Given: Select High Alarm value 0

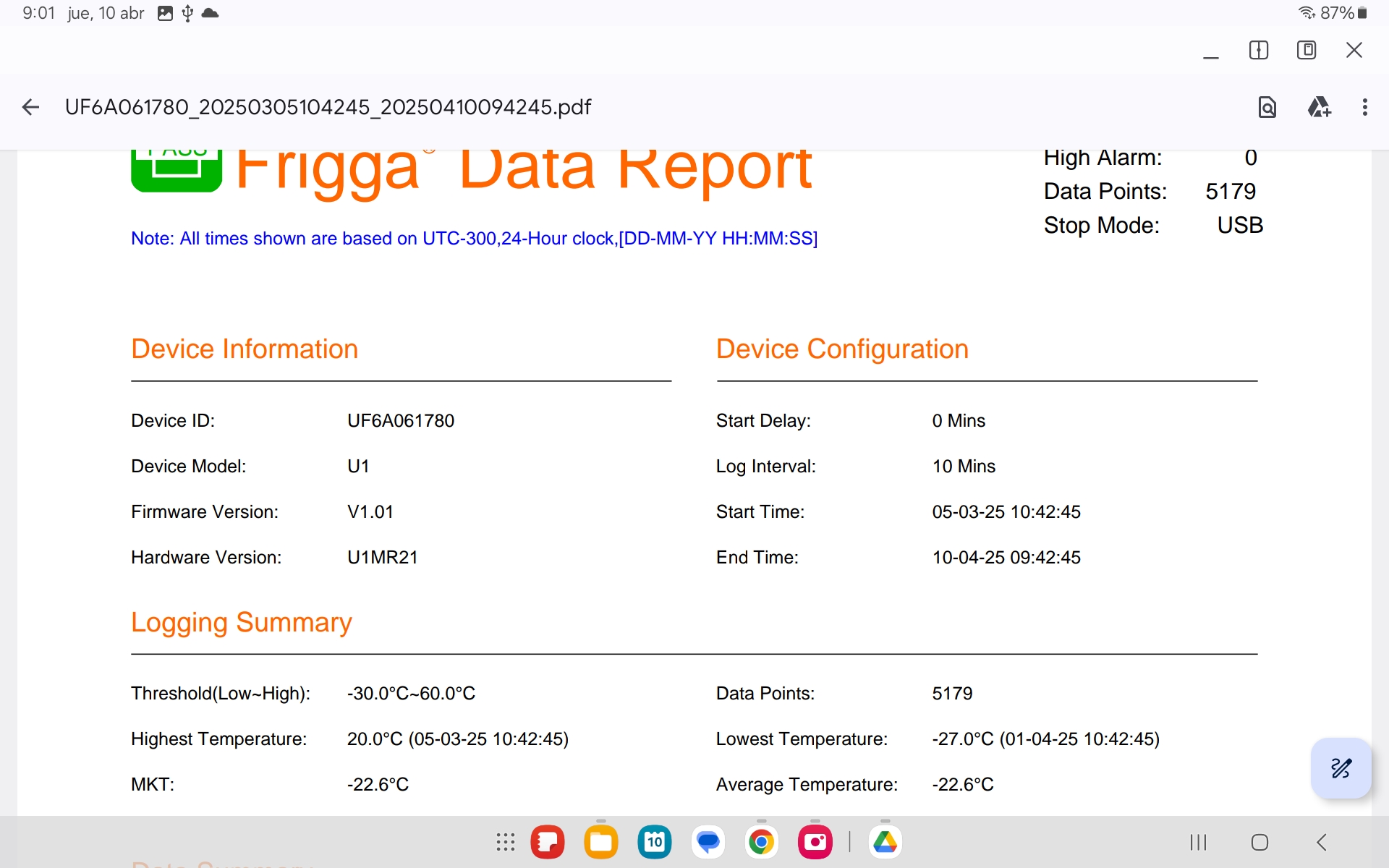Looking at the screenshot, I should (1251, 158).
